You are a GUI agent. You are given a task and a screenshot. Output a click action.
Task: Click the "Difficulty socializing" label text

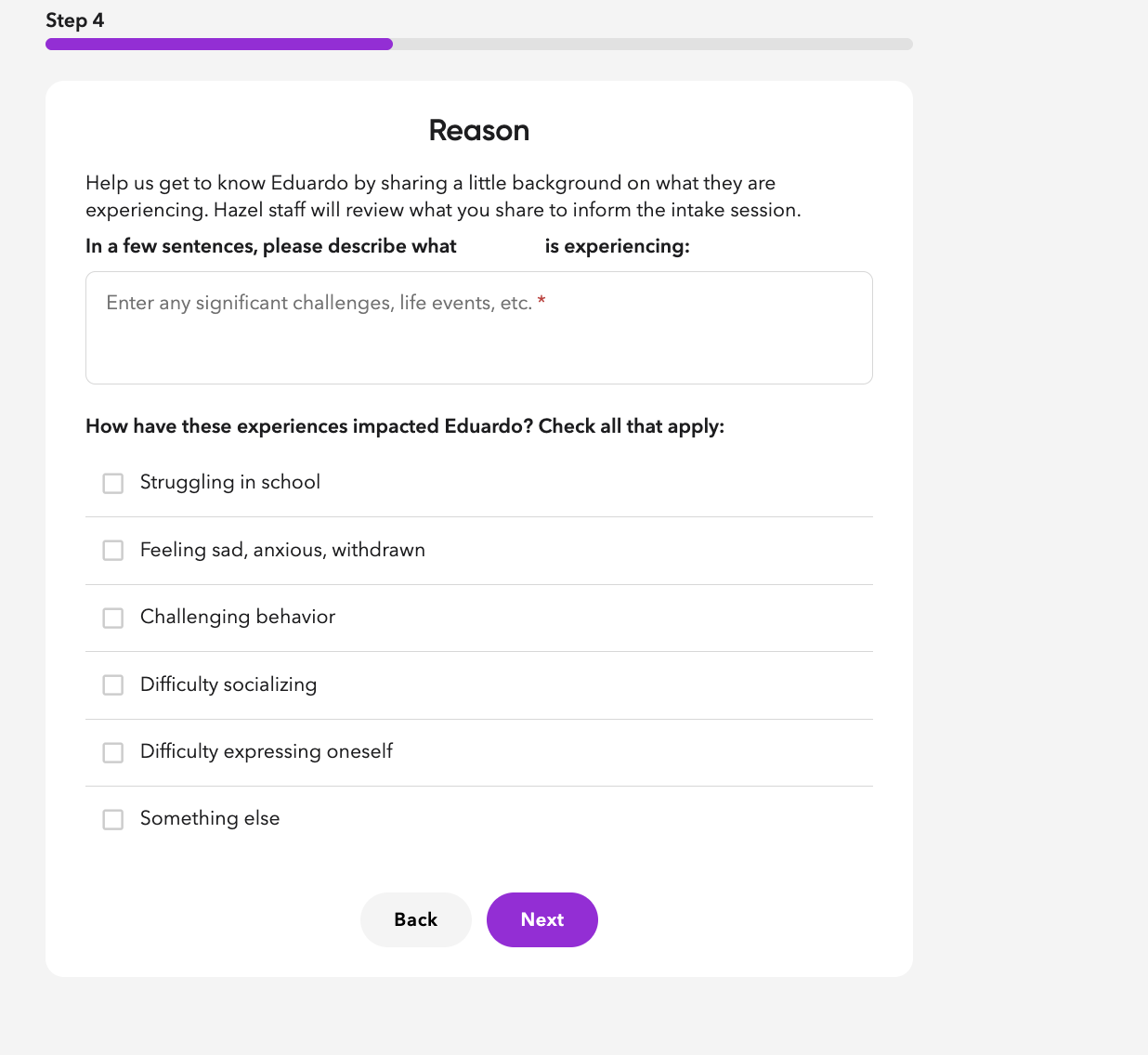click(x=228, y=684)
